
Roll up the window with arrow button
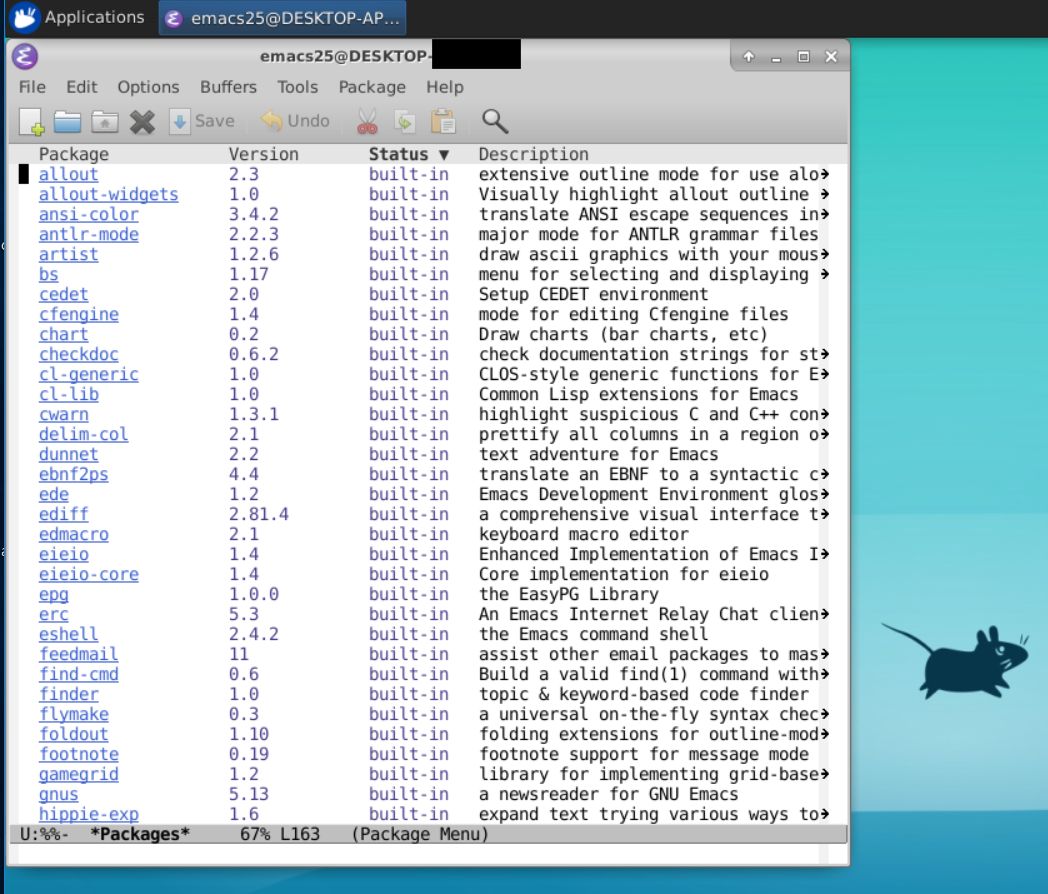[x=749, y=57]
